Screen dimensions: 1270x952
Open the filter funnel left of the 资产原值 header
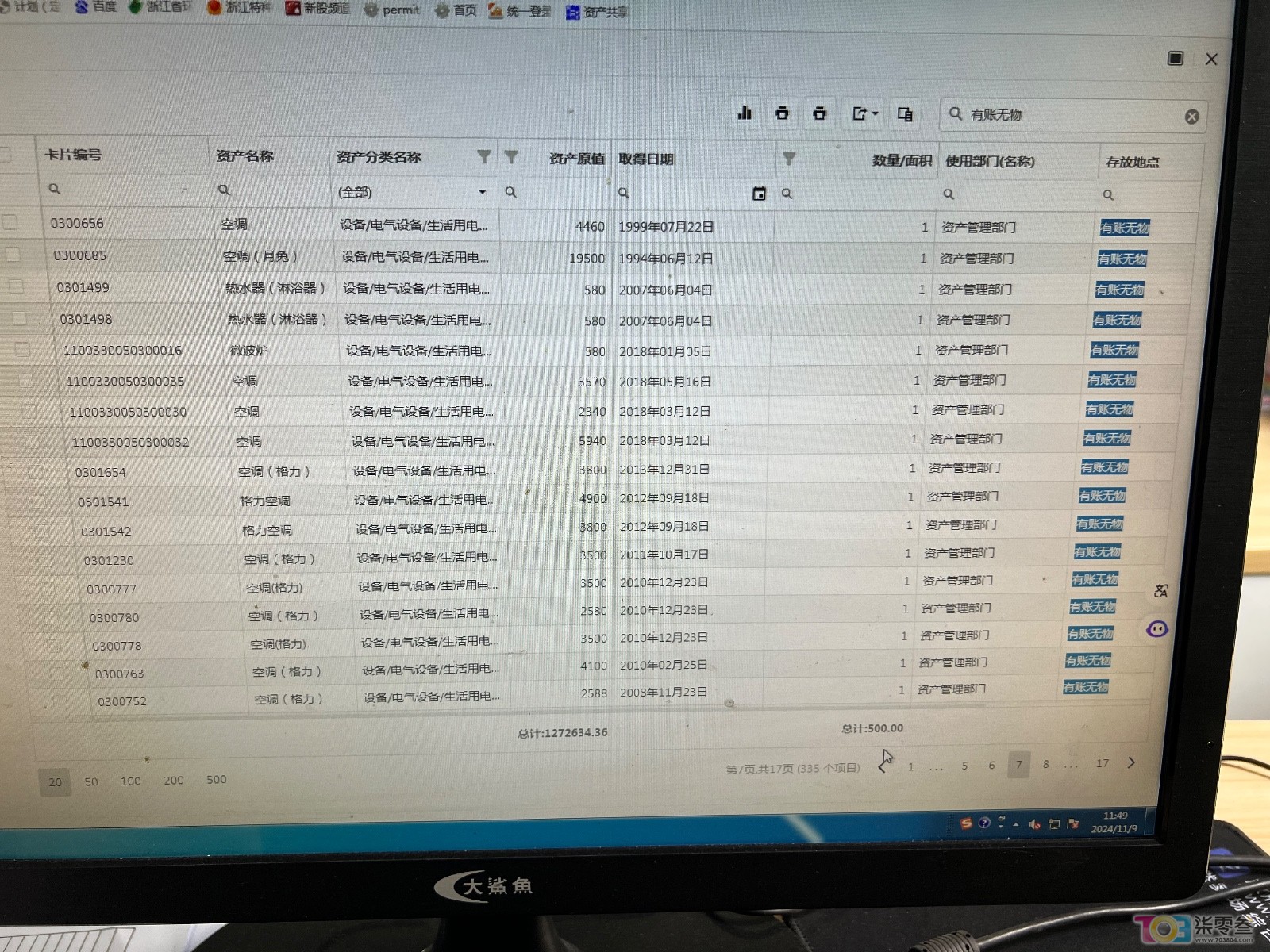pos(511,157)
